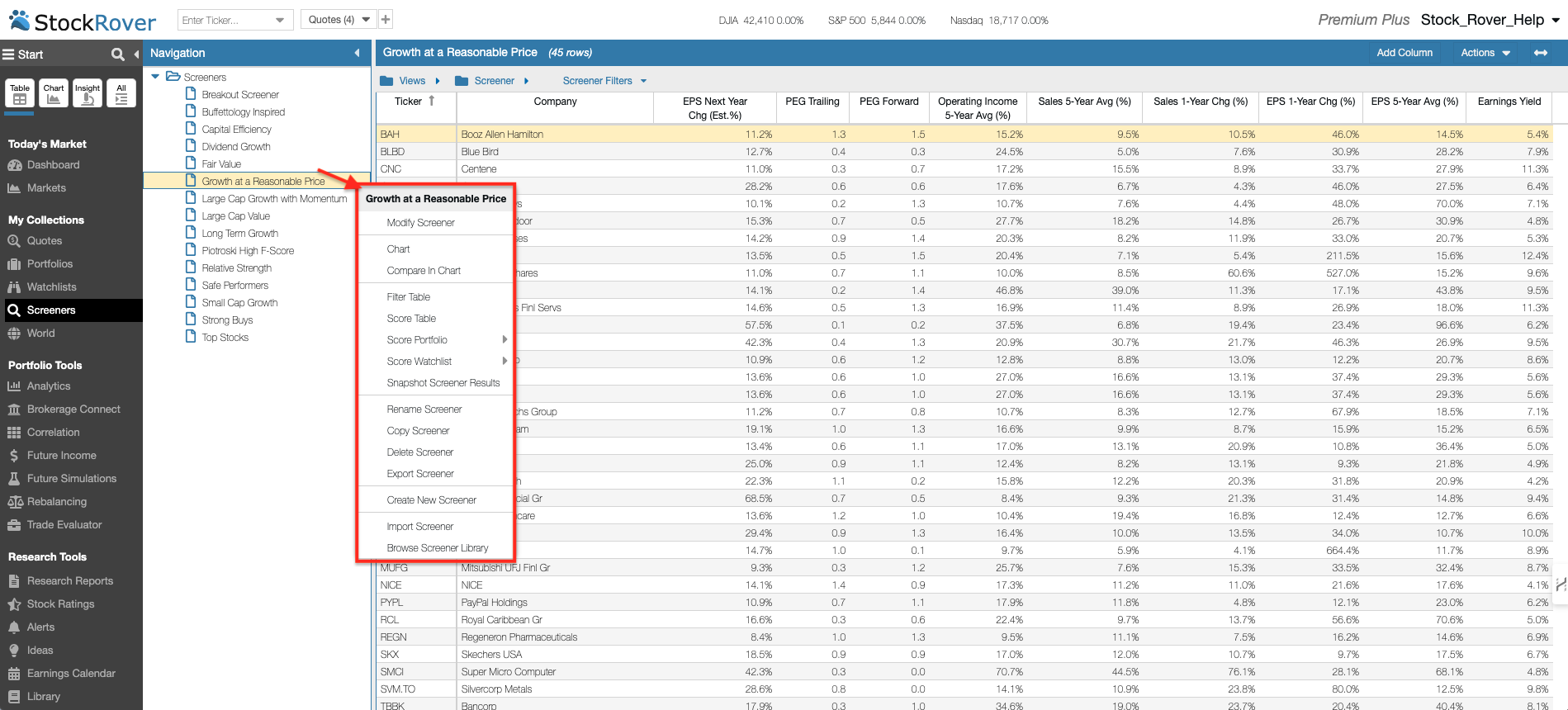Select the Top Stocks screener
Screen dimensions: 1568x710
click(225, 338)
